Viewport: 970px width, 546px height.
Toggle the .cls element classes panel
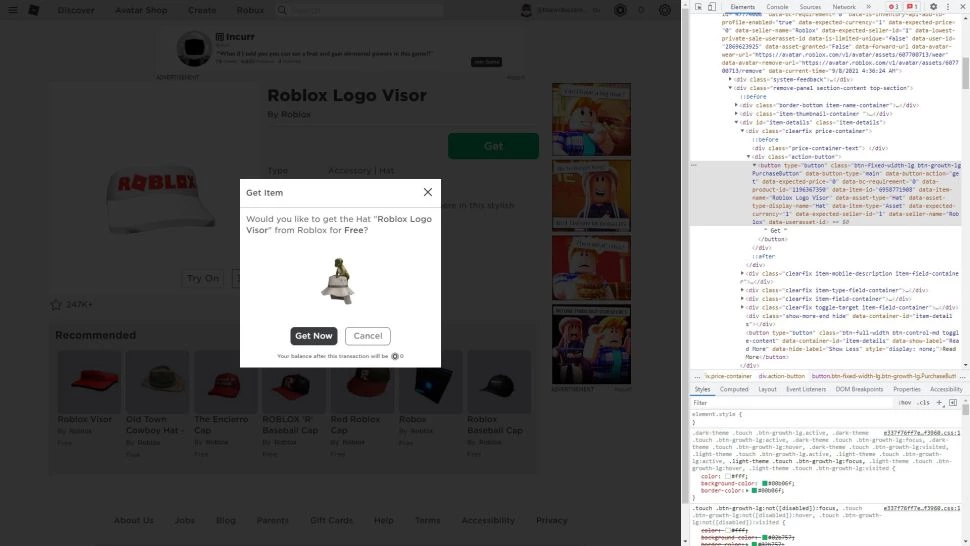(923, 402)
